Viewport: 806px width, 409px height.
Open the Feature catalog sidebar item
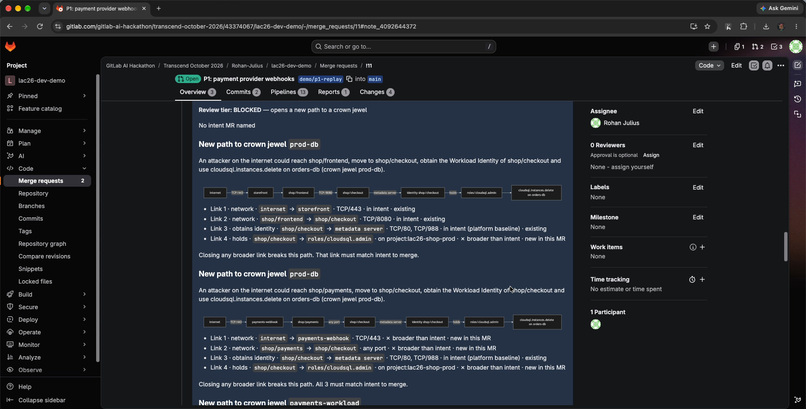pos(40,108)
